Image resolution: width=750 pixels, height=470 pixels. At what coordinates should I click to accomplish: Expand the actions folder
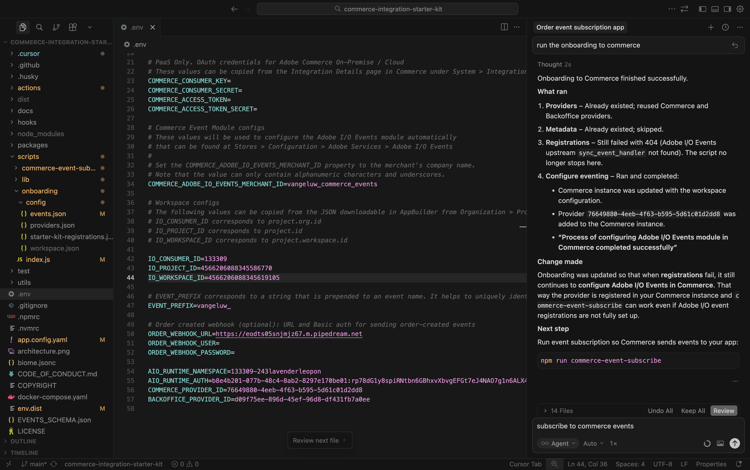click(x=57, y=88)
